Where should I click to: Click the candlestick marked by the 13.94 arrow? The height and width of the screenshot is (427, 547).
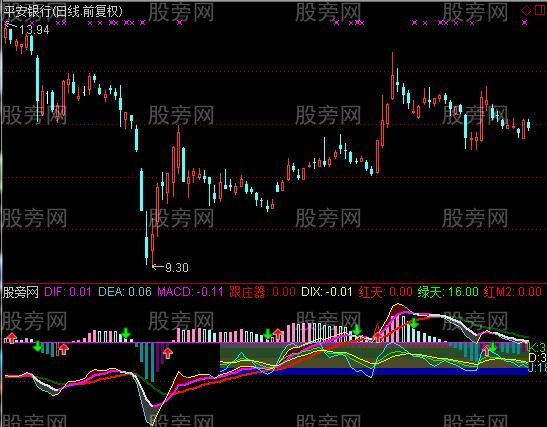click(x=6, y=33)
